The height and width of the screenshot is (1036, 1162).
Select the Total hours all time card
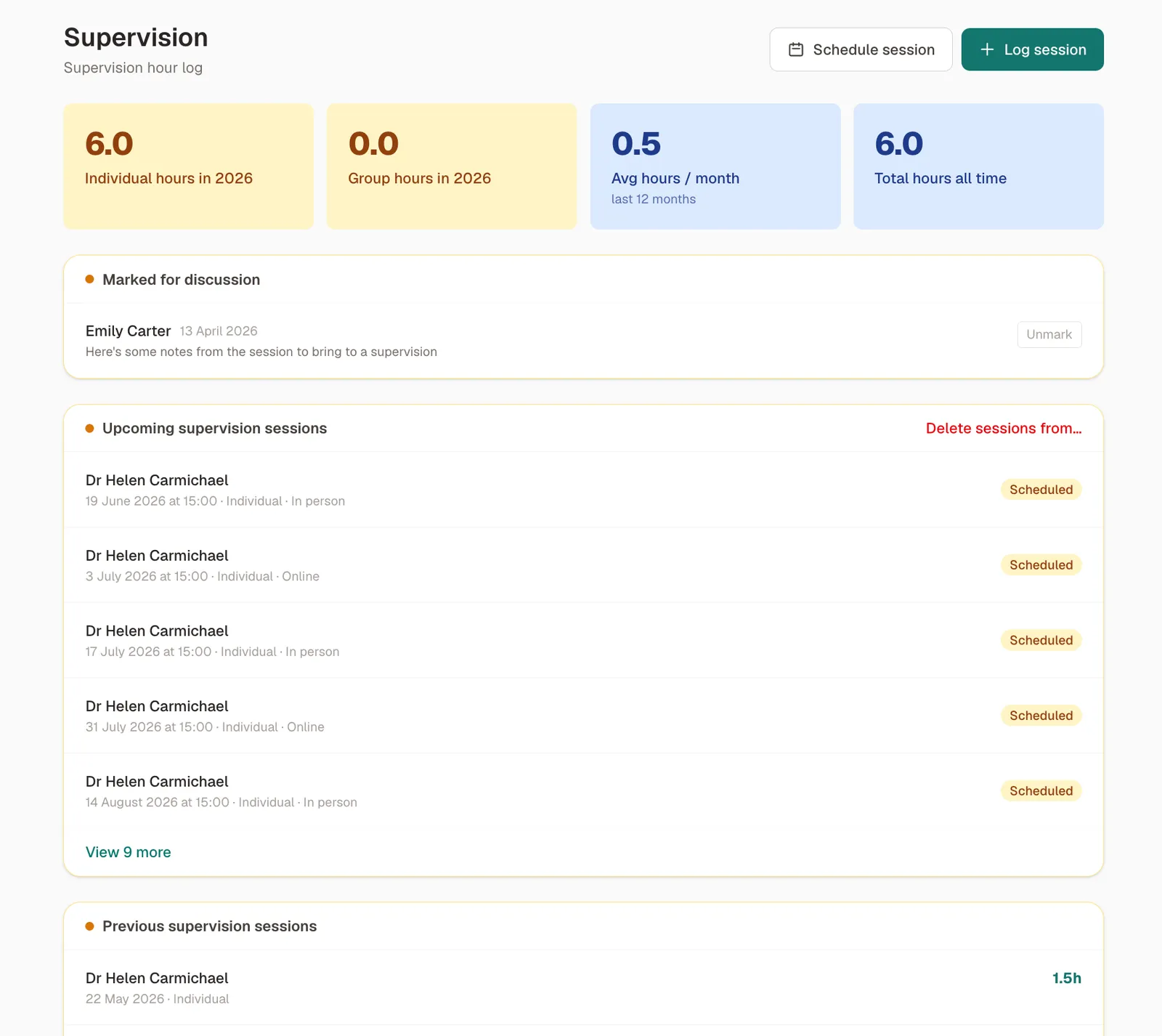point(978,166)
